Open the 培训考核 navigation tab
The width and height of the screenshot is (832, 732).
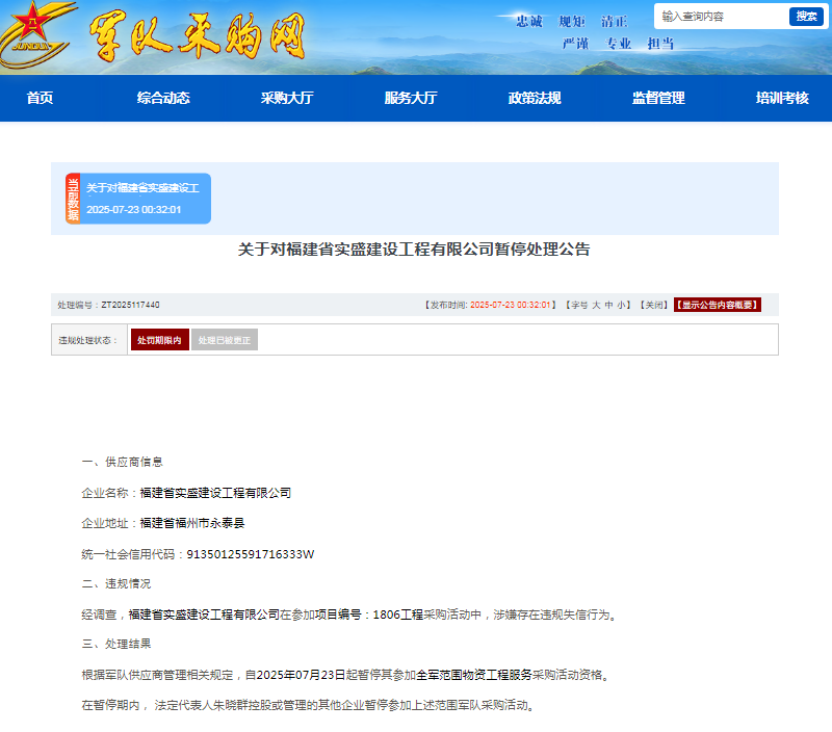[x=782, y=98]
